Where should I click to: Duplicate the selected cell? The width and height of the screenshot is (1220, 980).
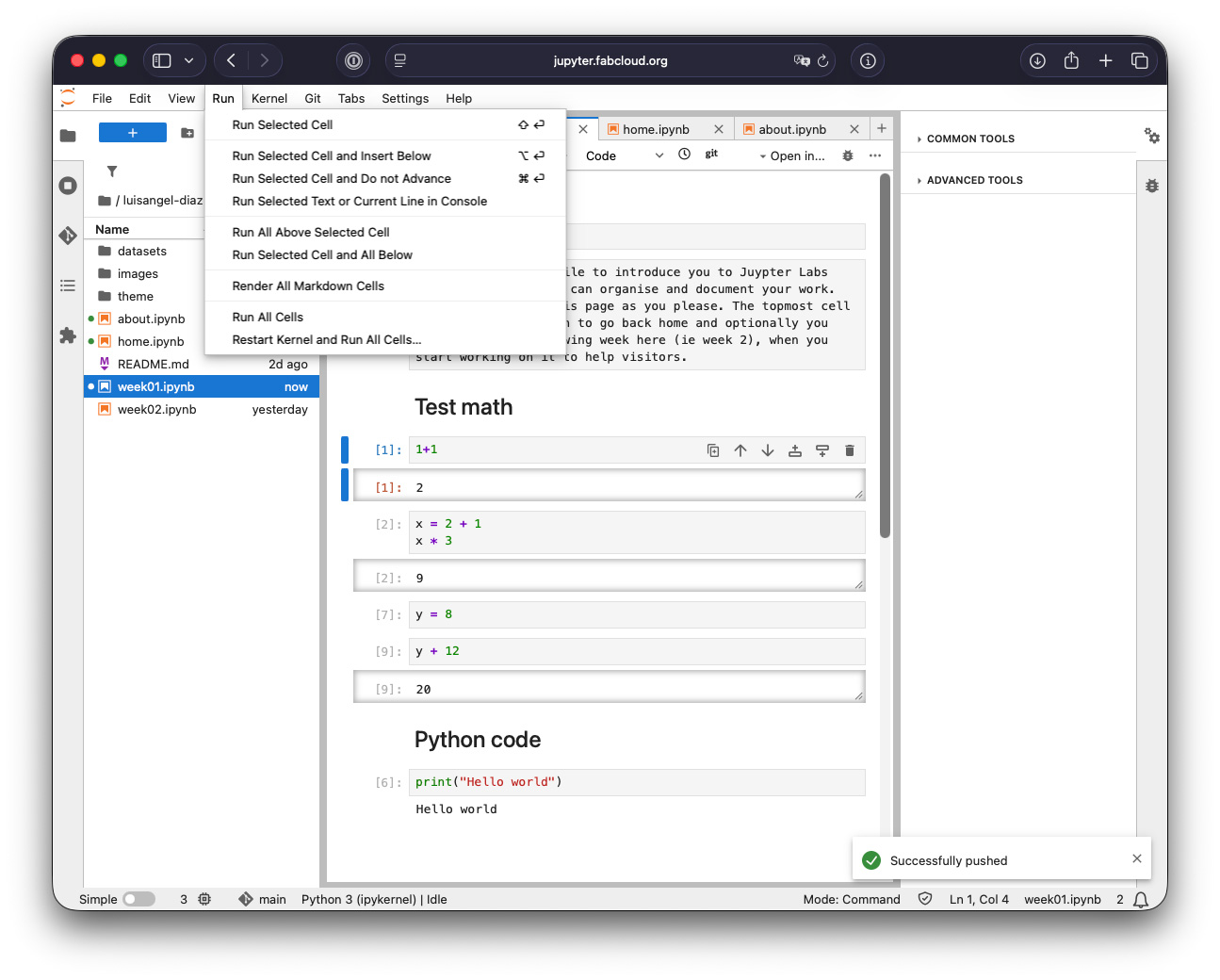[713, 450]
